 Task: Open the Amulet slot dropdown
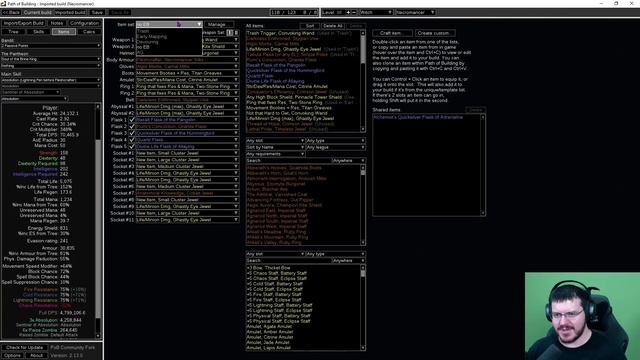187,80
